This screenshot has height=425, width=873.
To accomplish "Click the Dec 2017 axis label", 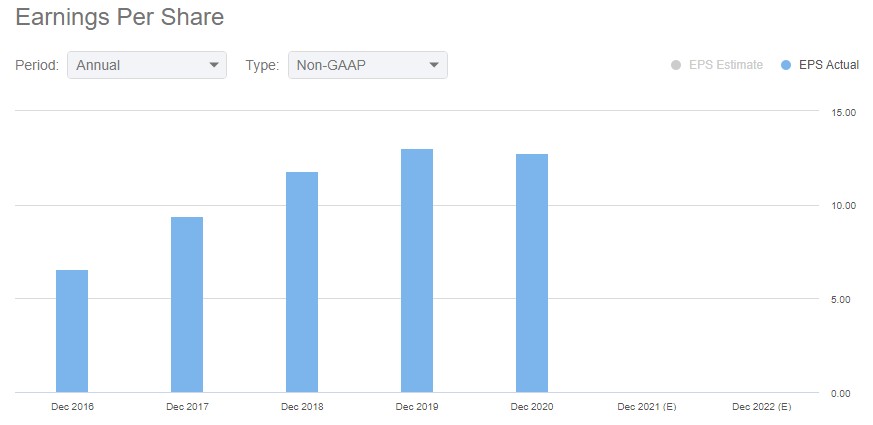I will point(187,407).
